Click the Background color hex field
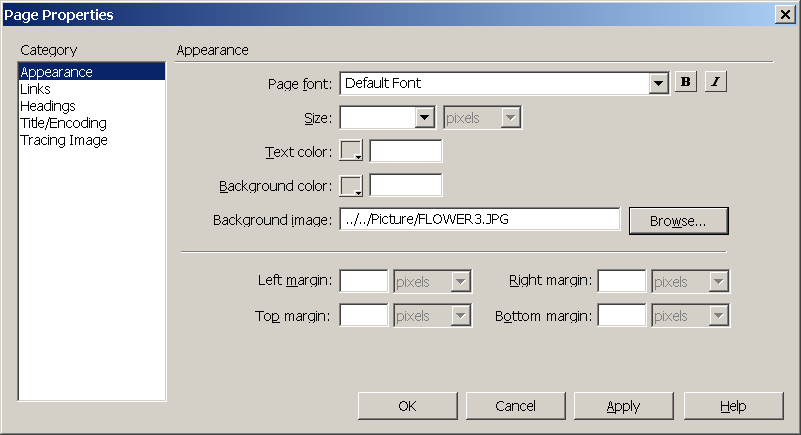The width and height of the screenshot is (801, 435). [406, 185]
